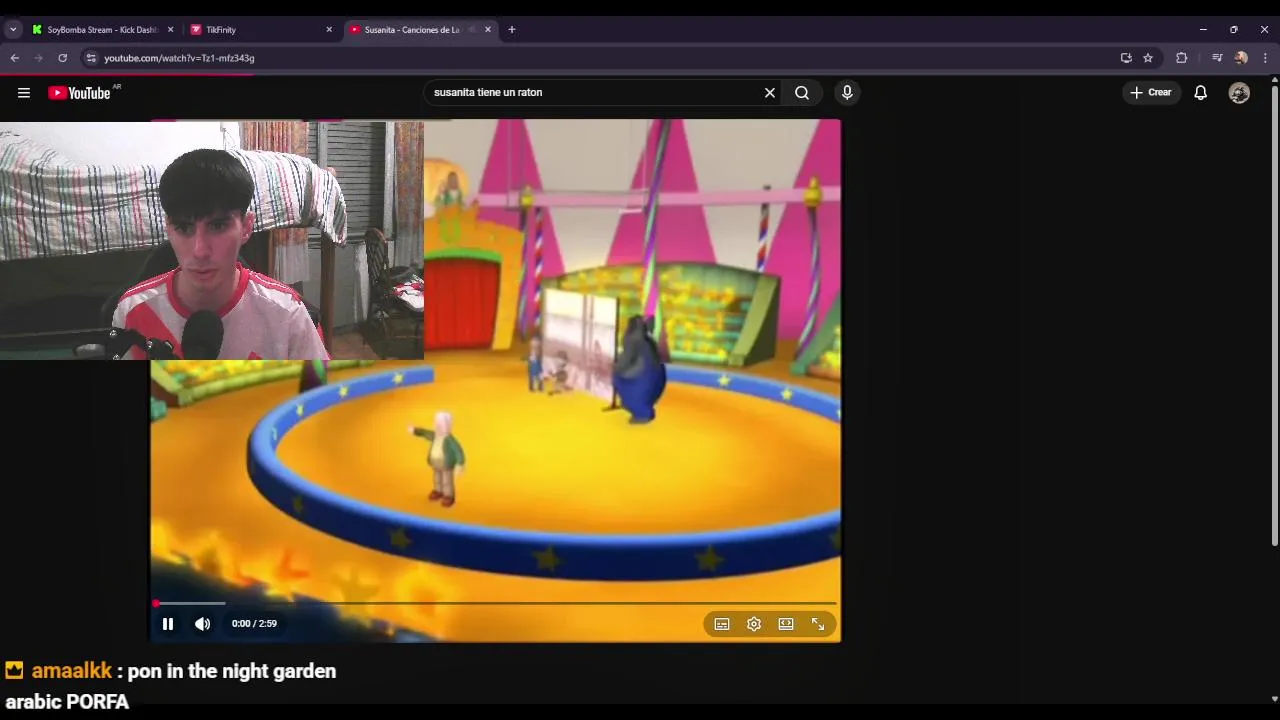Pause the video

click(168, 624)
